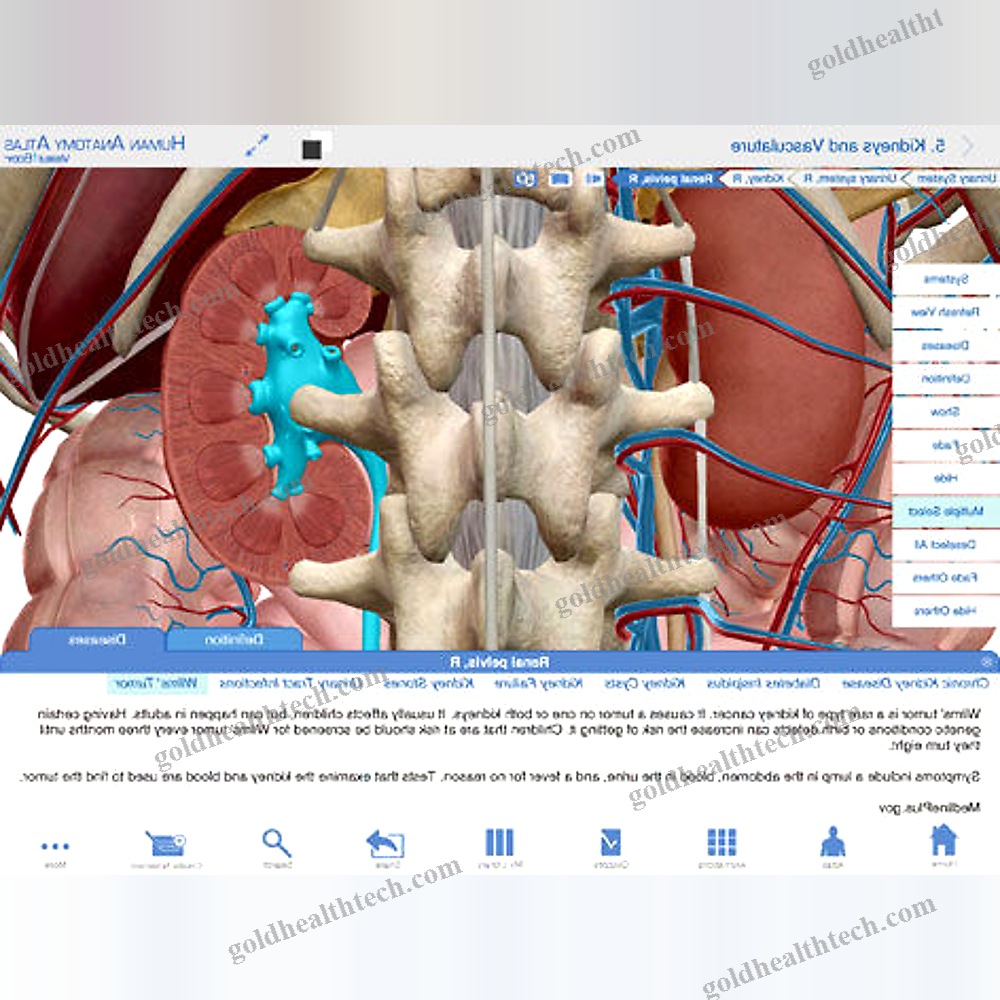The image size is (1000, 1000).
Task: Select the Kidney, R breadcrumb
Action: (x=757, y=179)
